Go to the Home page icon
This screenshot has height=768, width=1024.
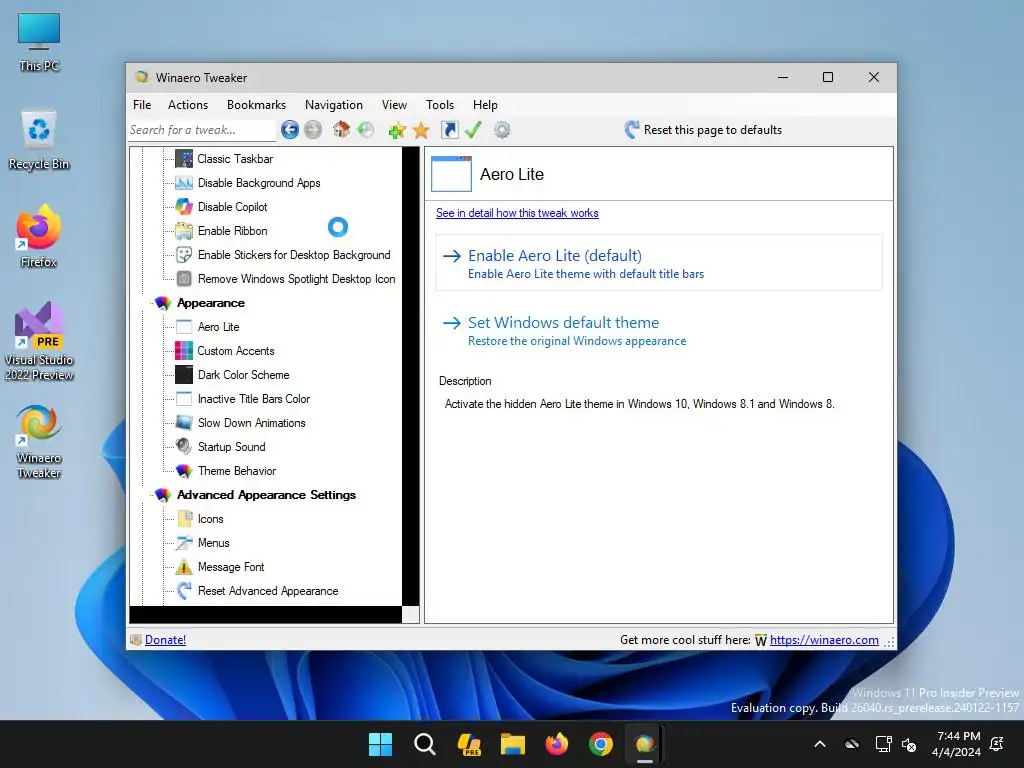(342, 130)
